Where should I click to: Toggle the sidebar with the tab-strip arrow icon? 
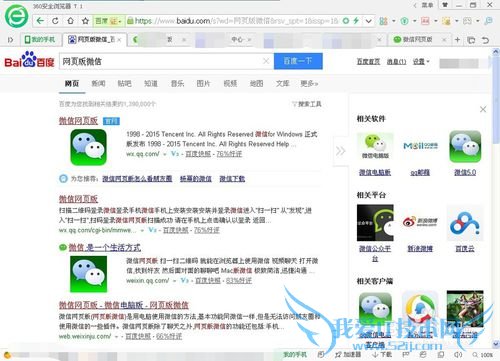(x=10, y=40)
